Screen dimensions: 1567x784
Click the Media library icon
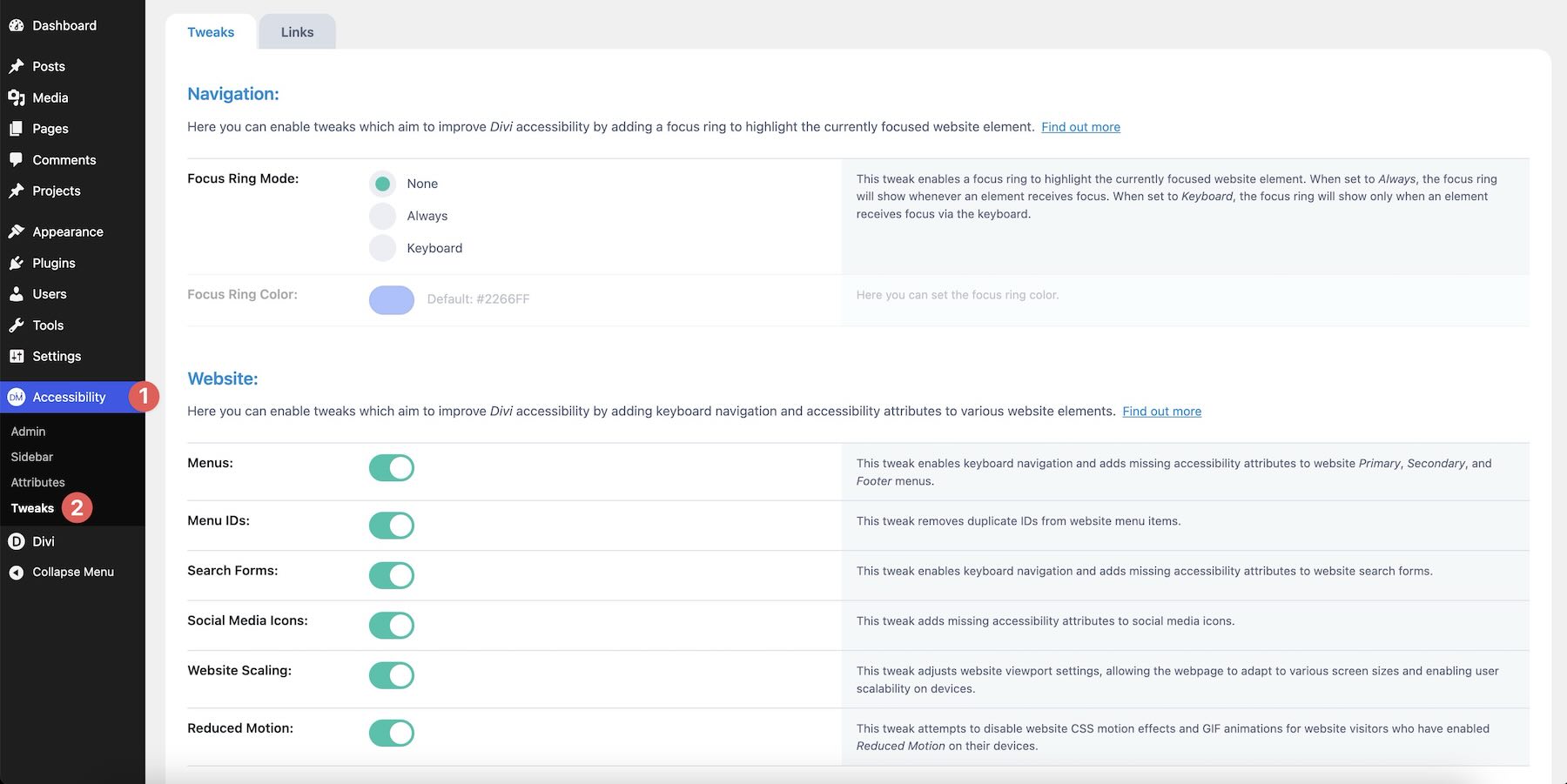click(17, 97)
